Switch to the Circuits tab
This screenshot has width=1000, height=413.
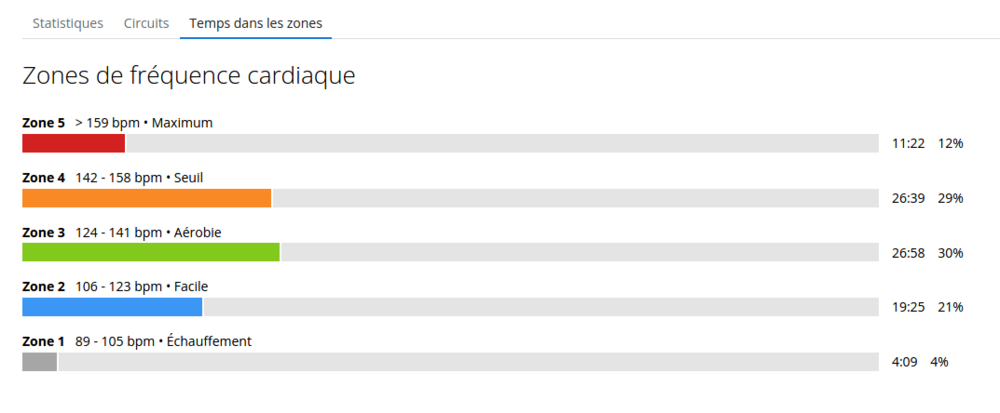(x=146, y=23)
